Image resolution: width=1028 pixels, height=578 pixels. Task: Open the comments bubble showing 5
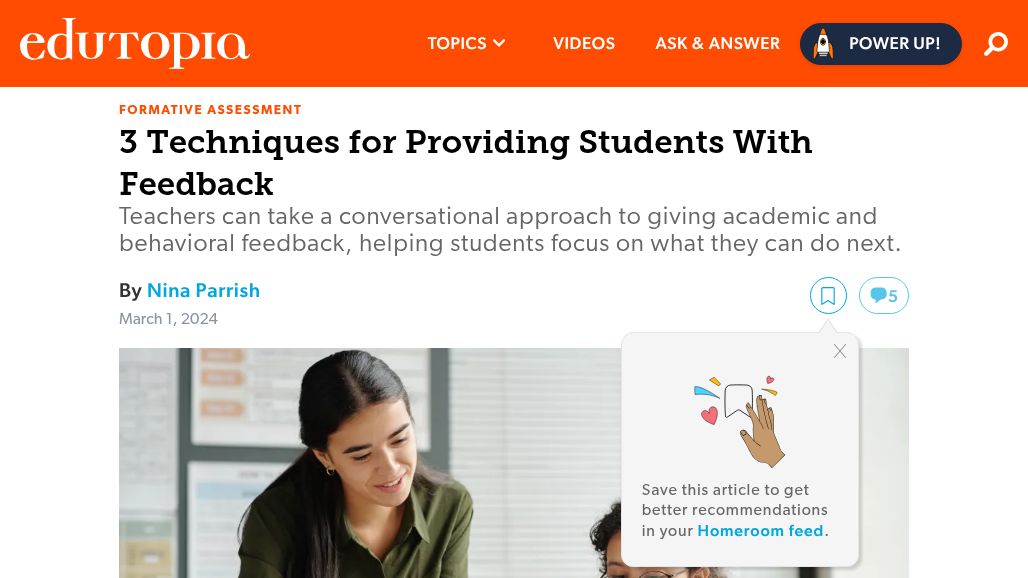tap(884, 296)
